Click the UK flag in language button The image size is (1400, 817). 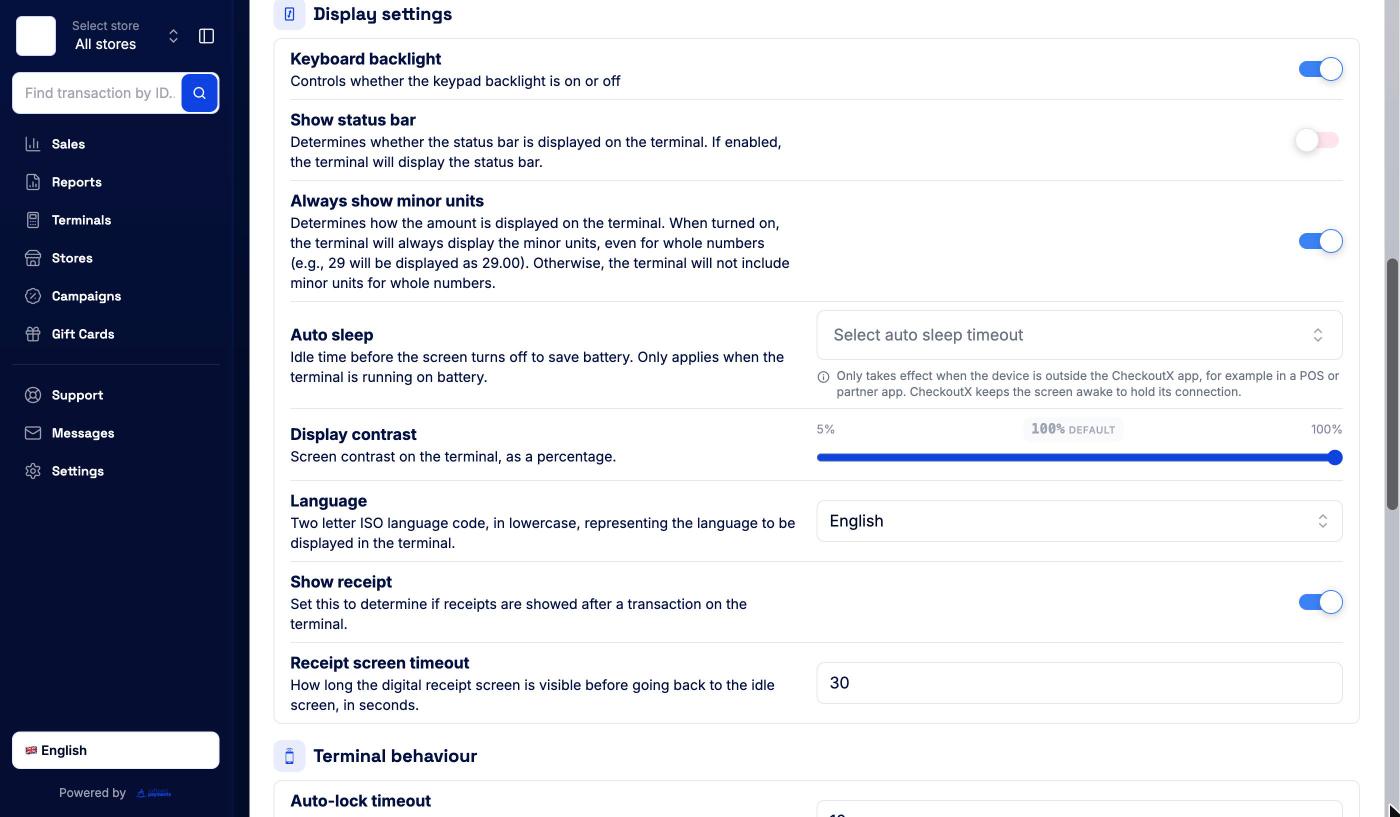click(x=31, y=751)
